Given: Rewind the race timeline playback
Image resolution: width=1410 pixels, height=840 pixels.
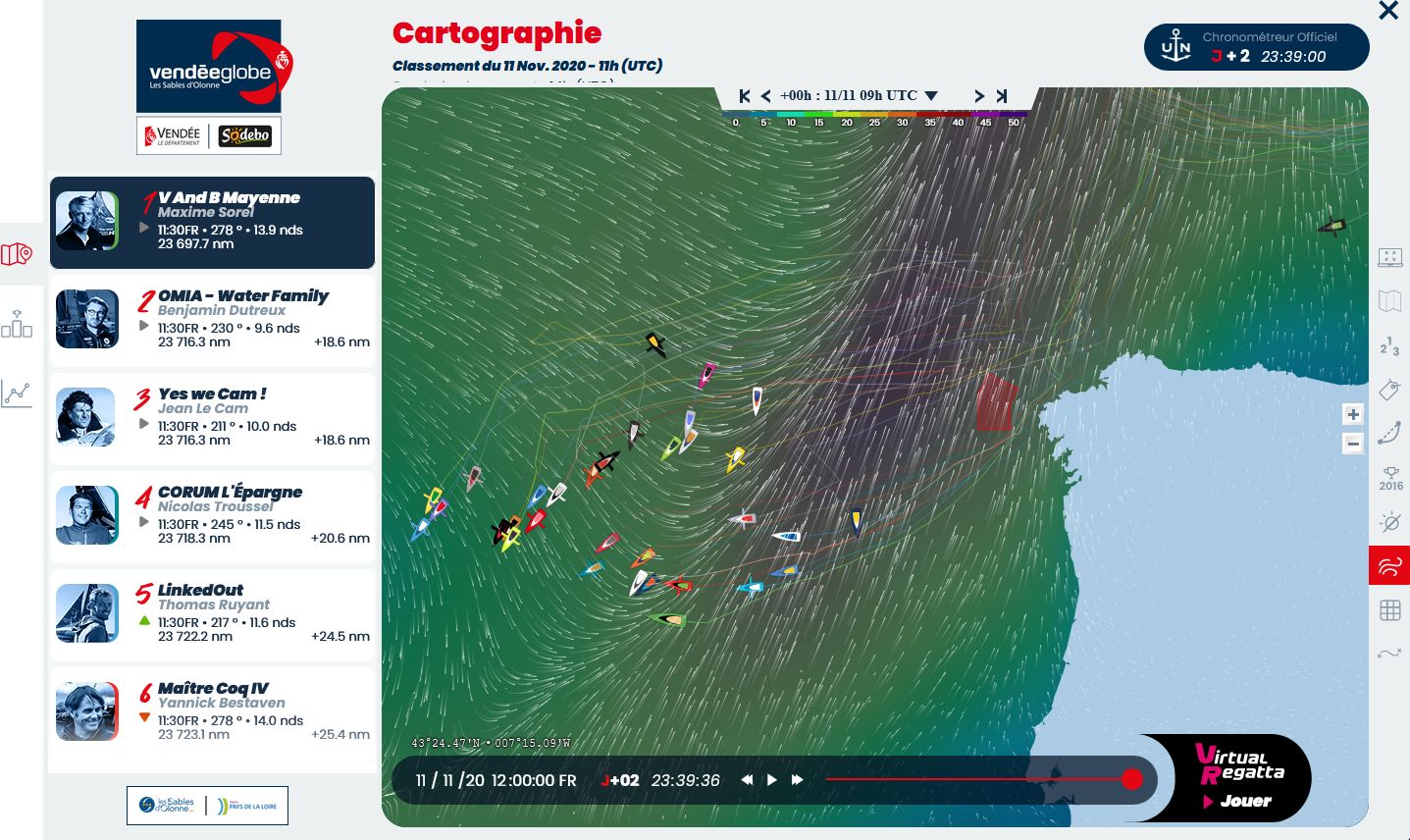Looking at the screenshot, I should pos(747,780).
